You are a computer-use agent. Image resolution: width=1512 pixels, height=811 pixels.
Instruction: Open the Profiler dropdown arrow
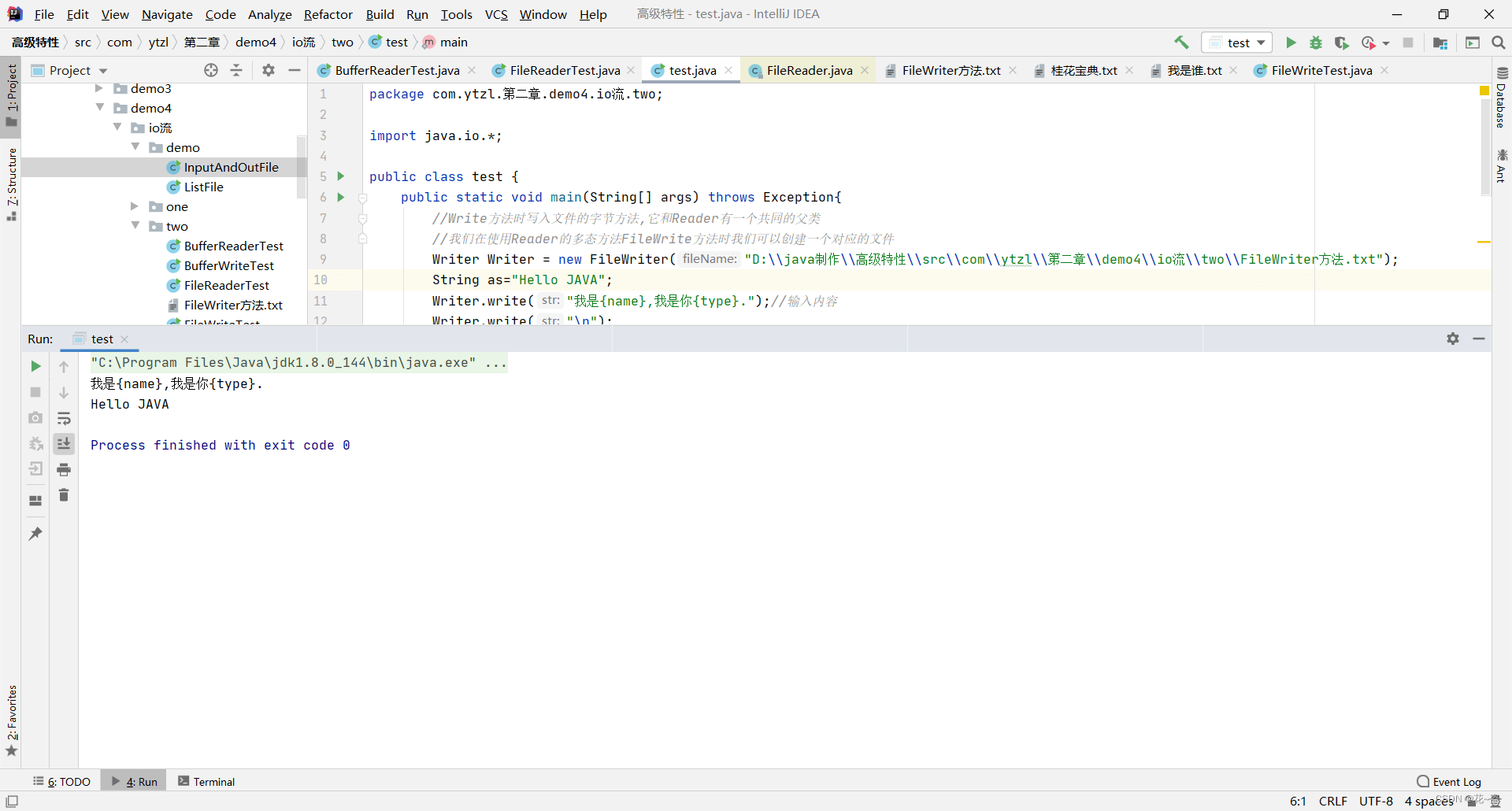(1384, 43)
